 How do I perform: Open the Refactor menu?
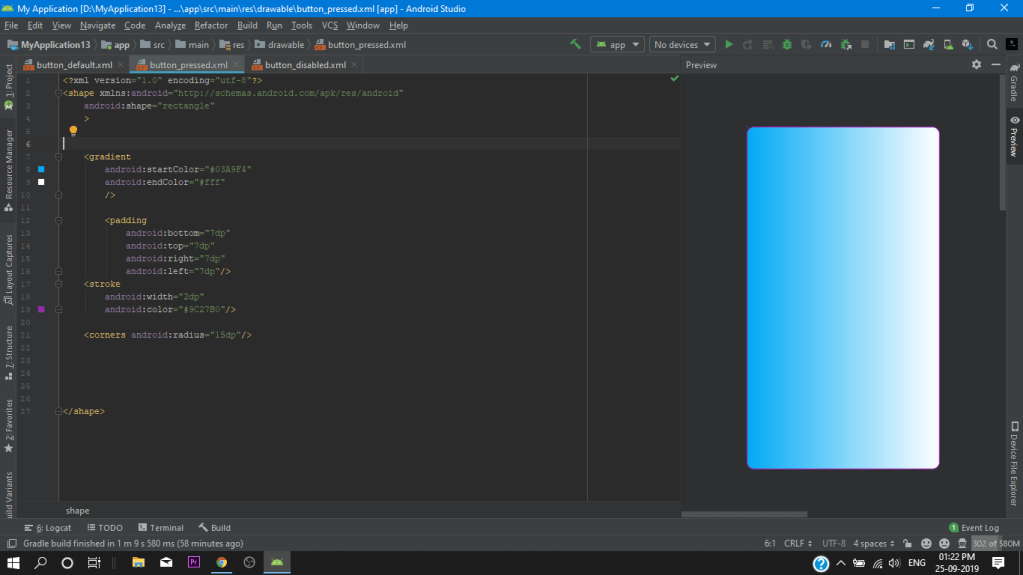[211, 25]
